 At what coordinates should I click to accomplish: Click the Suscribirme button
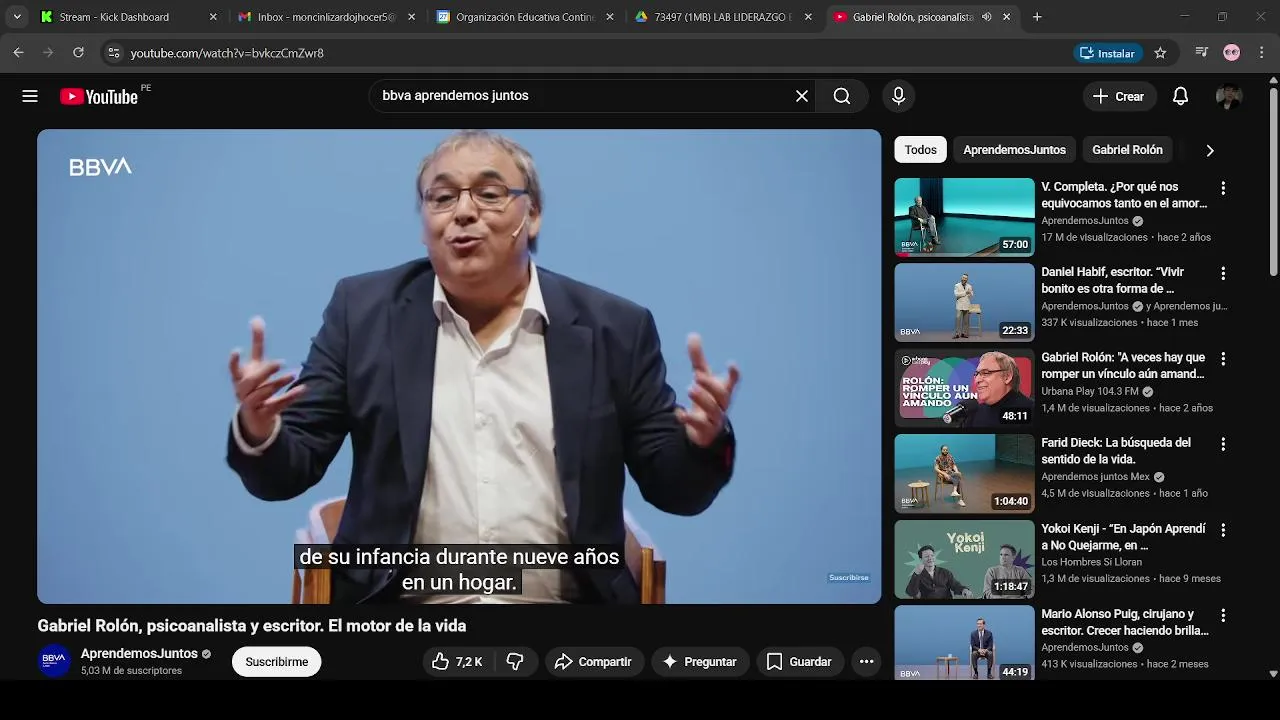point(277,662)
